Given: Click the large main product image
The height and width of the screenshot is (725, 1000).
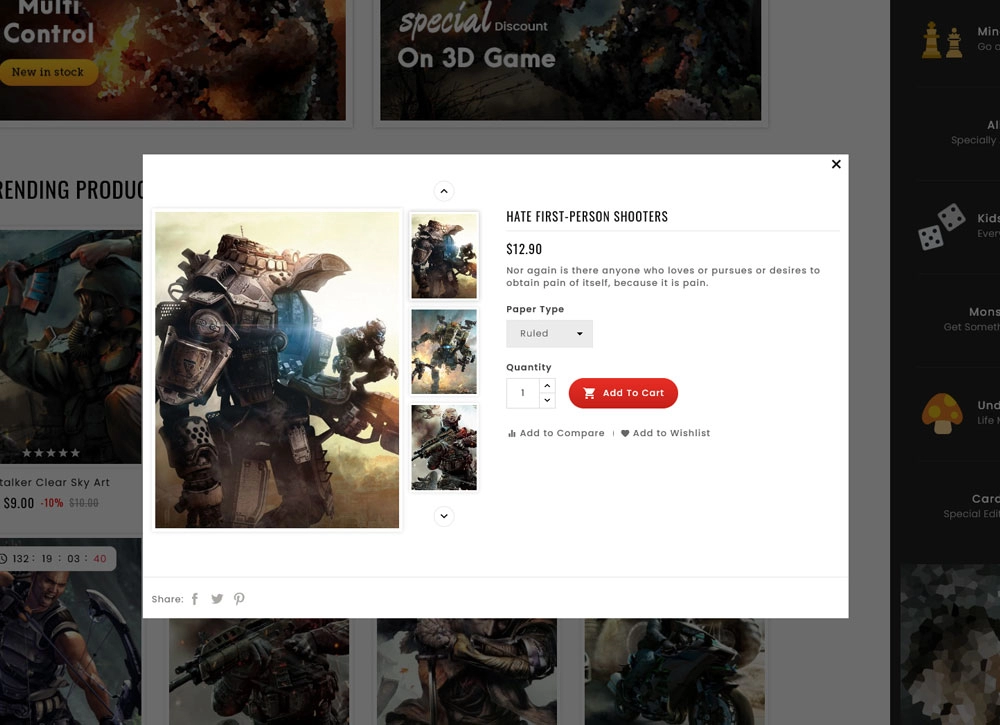Looking at the screenshot, I should (x=277, y=369).
